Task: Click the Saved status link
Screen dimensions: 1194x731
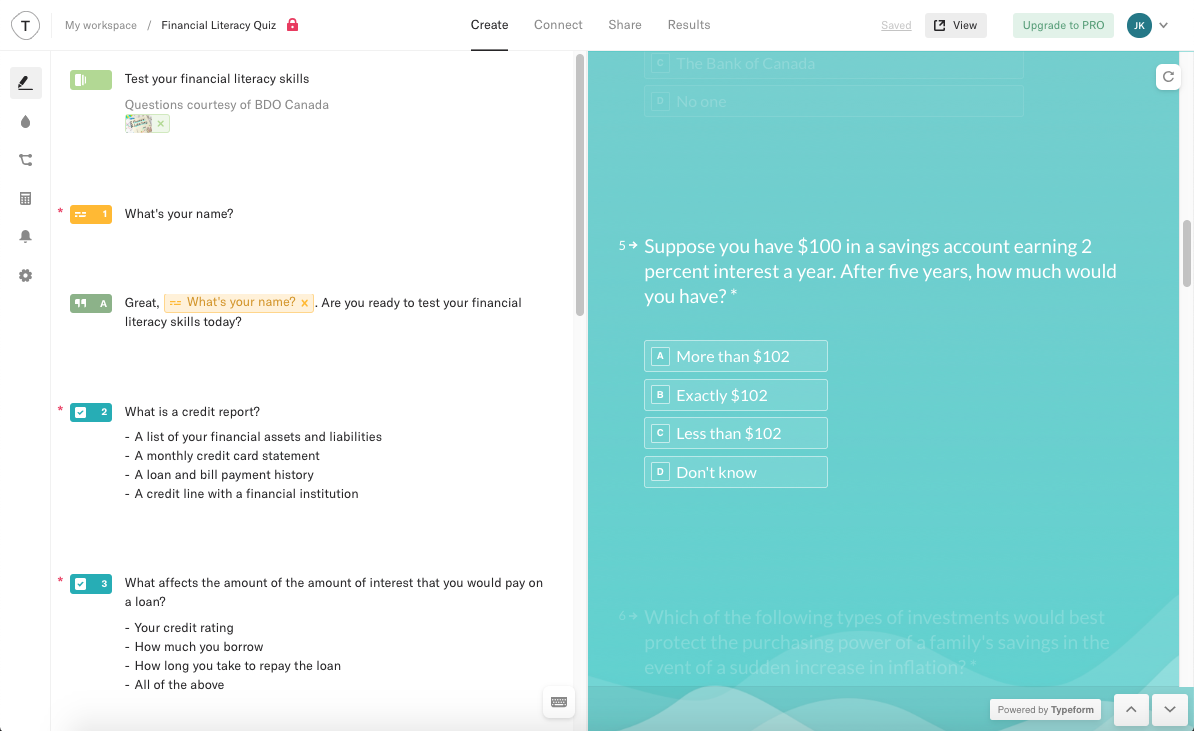Action: point(896,25)
